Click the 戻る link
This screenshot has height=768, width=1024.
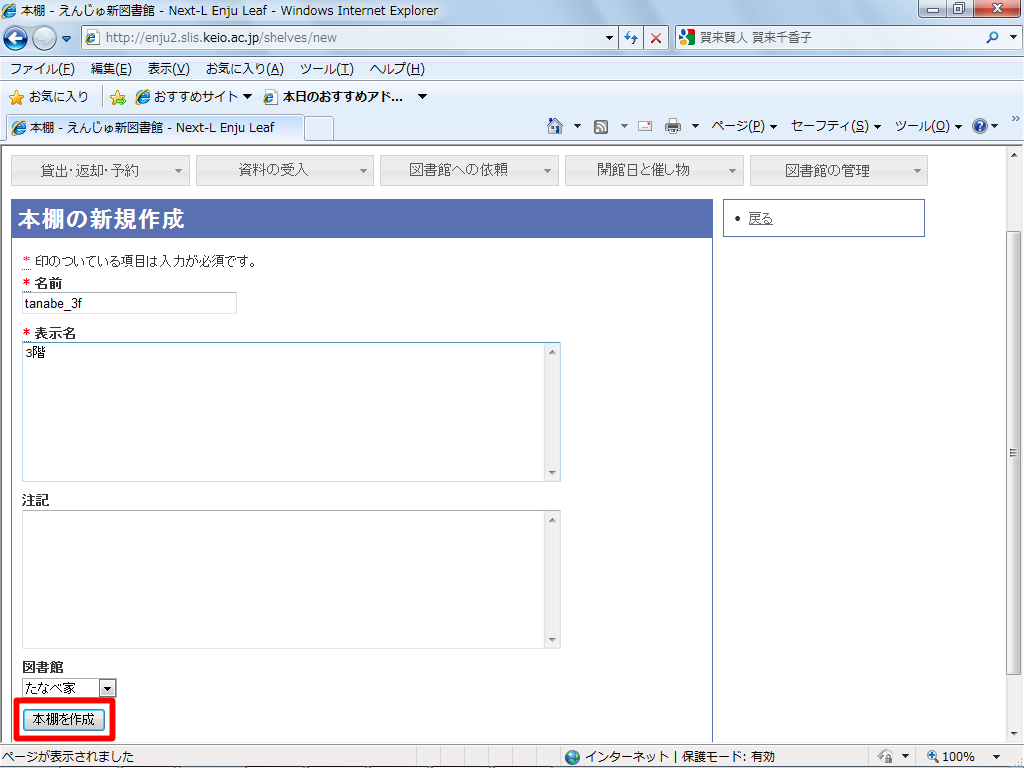pos(760,218)
